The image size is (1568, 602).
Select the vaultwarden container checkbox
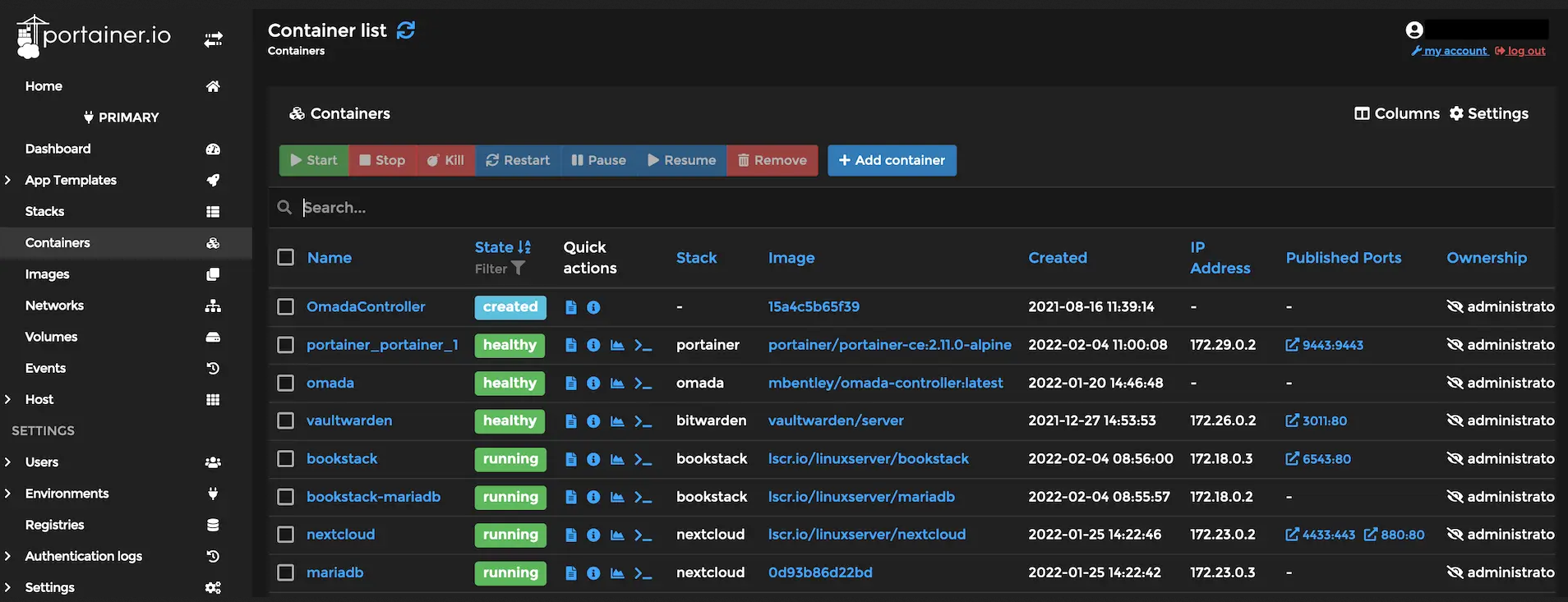pyautogui.click(x=286, y=420)
